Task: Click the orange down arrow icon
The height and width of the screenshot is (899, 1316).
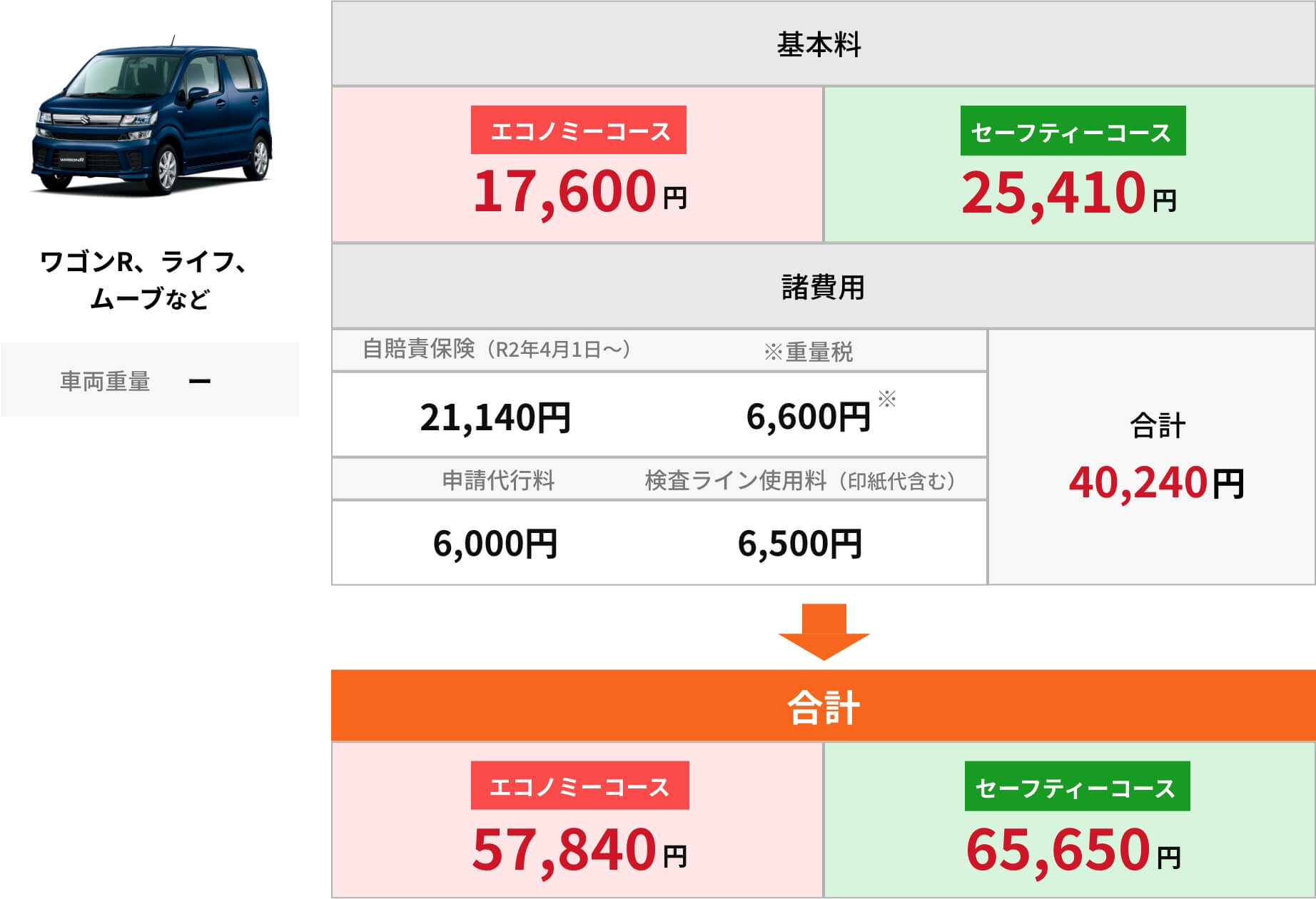Action: pyautogui.click(x=824, y=631)
